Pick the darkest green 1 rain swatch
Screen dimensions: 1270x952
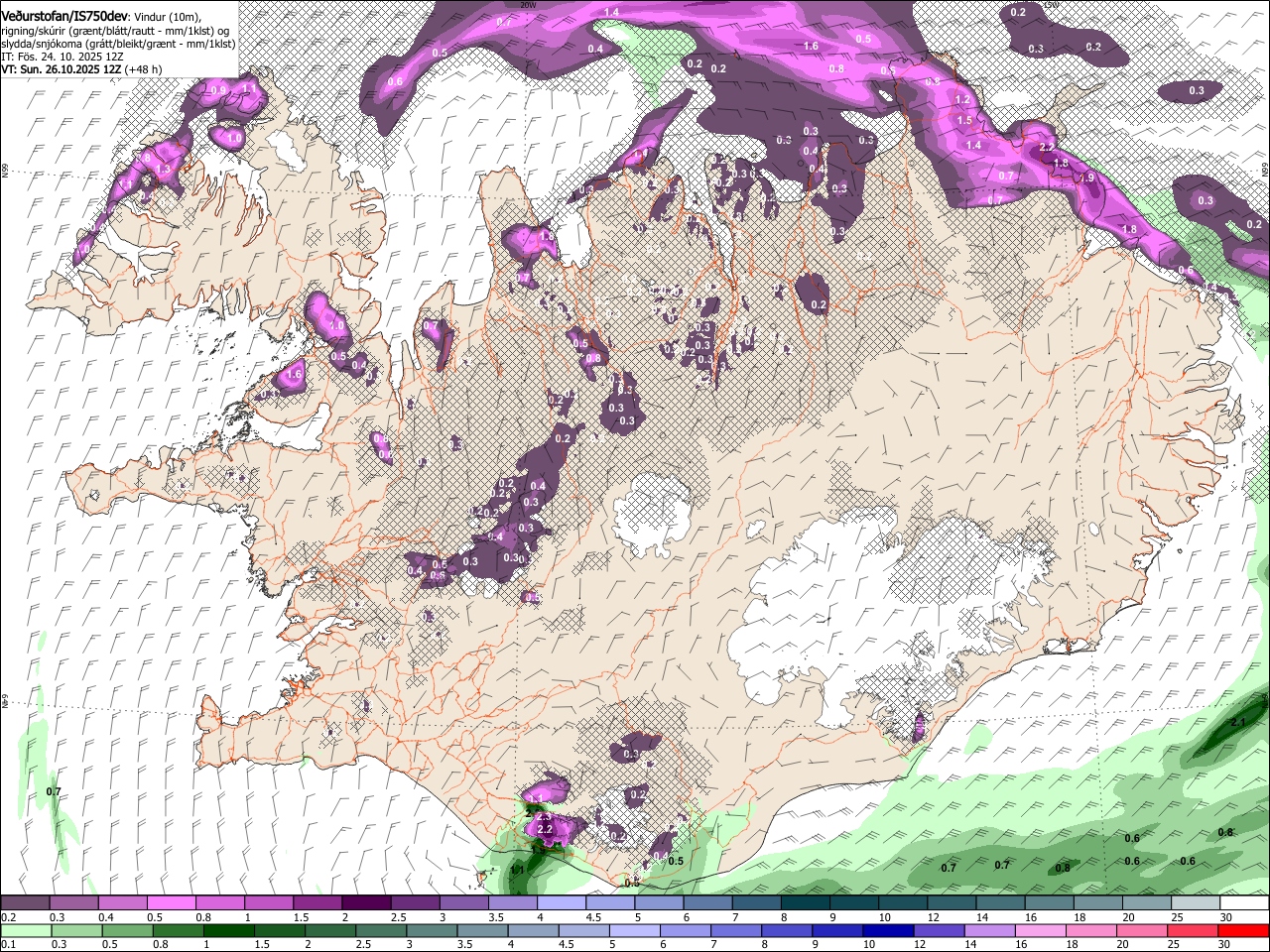click(229, 930)
